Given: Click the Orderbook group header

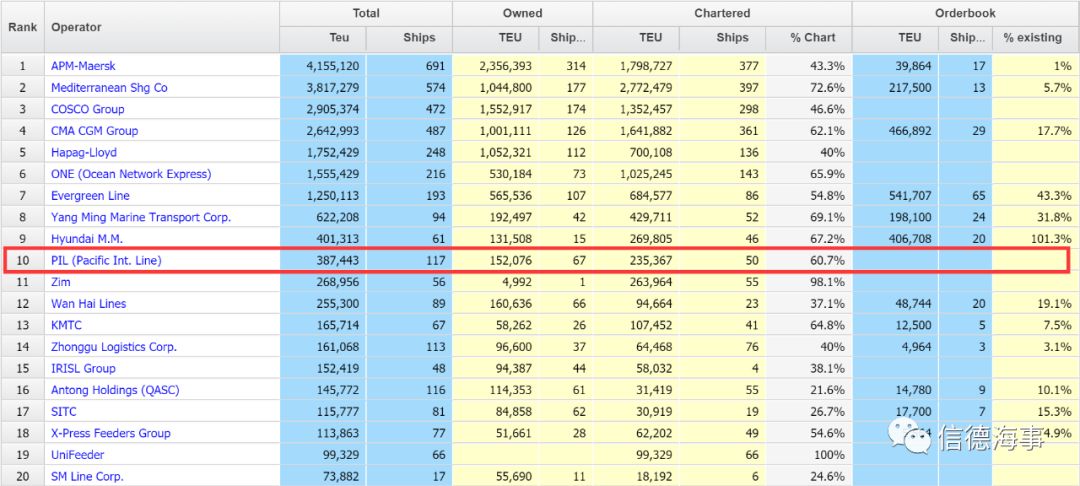Looking at the screenshot, I should pyautogui.click(x=966, y=13).
